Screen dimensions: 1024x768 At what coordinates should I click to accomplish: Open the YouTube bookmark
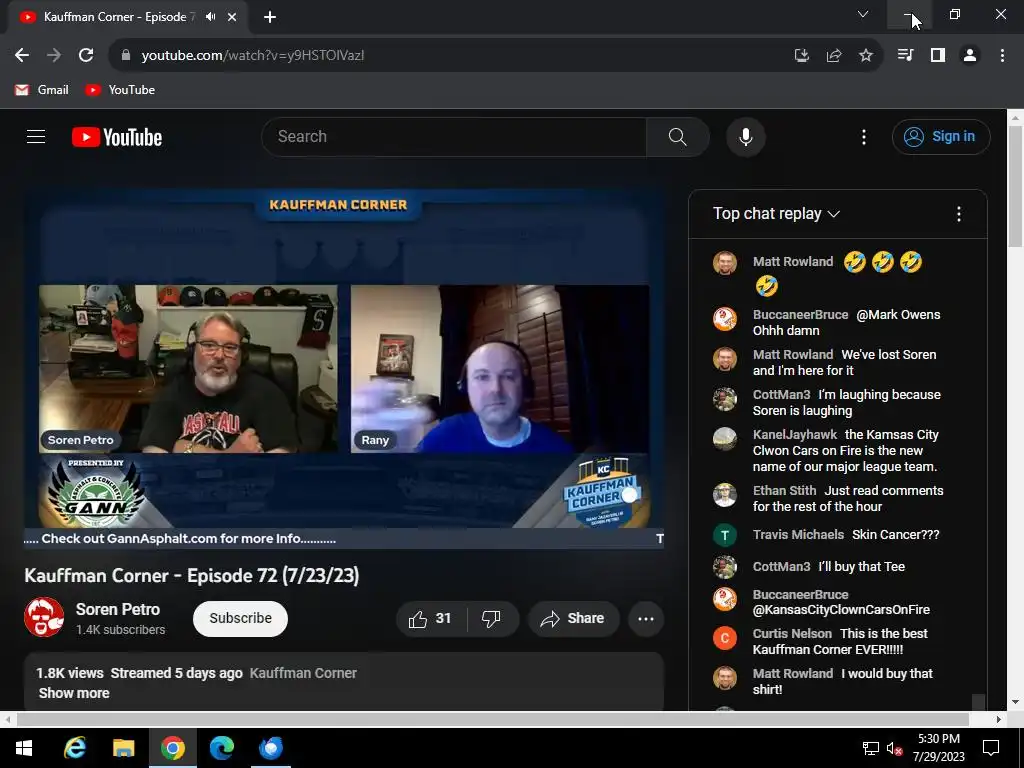click(120, 90)
